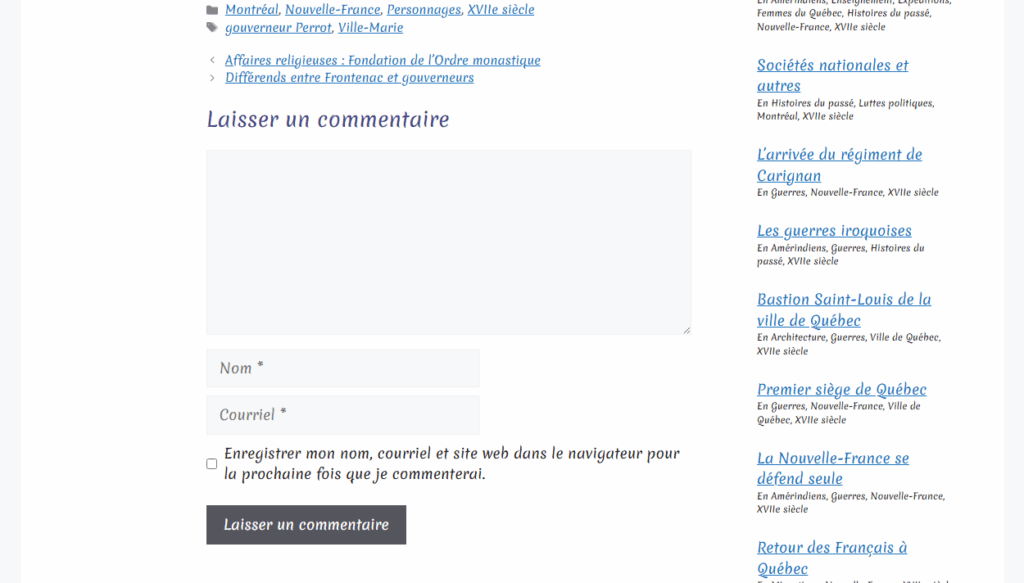
Task: Submit with Laisser un commentaire button
Action: click(306, 525)
